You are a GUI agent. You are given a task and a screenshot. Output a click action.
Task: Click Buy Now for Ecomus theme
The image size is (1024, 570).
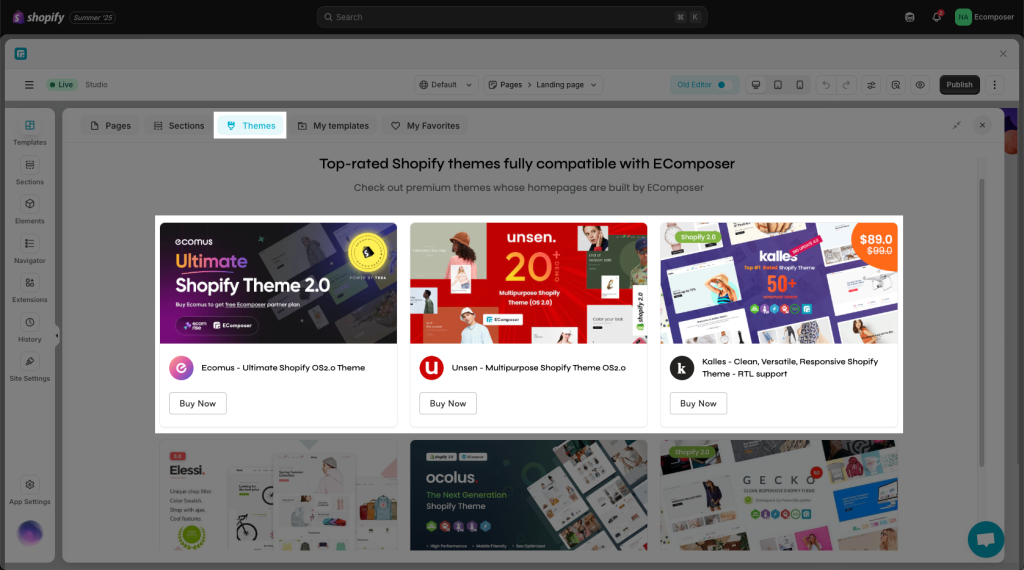click(197, 404)
